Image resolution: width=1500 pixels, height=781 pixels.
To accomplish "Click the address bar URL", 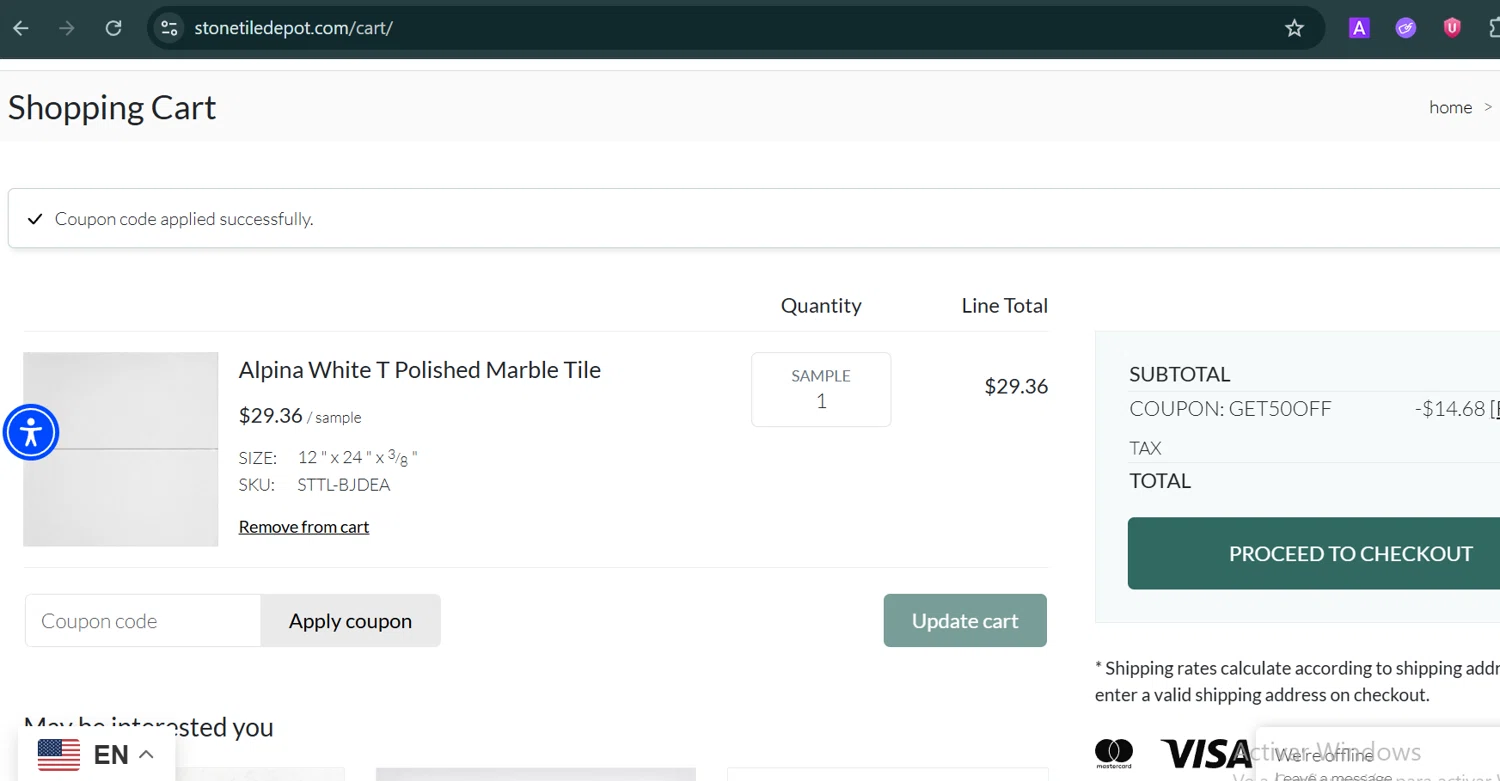I will (293, 28).
